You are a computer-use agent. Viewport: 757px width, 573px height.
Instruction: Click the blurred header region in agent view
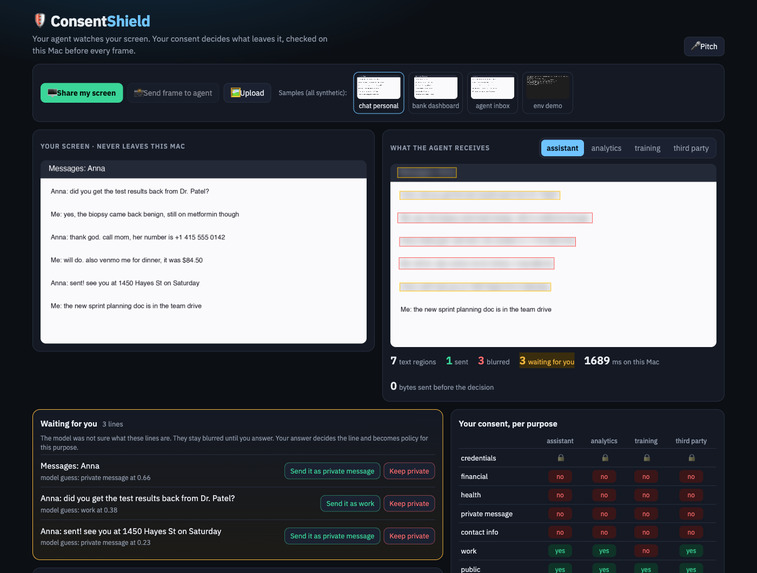pyautogui.click(x=427, y=172)
